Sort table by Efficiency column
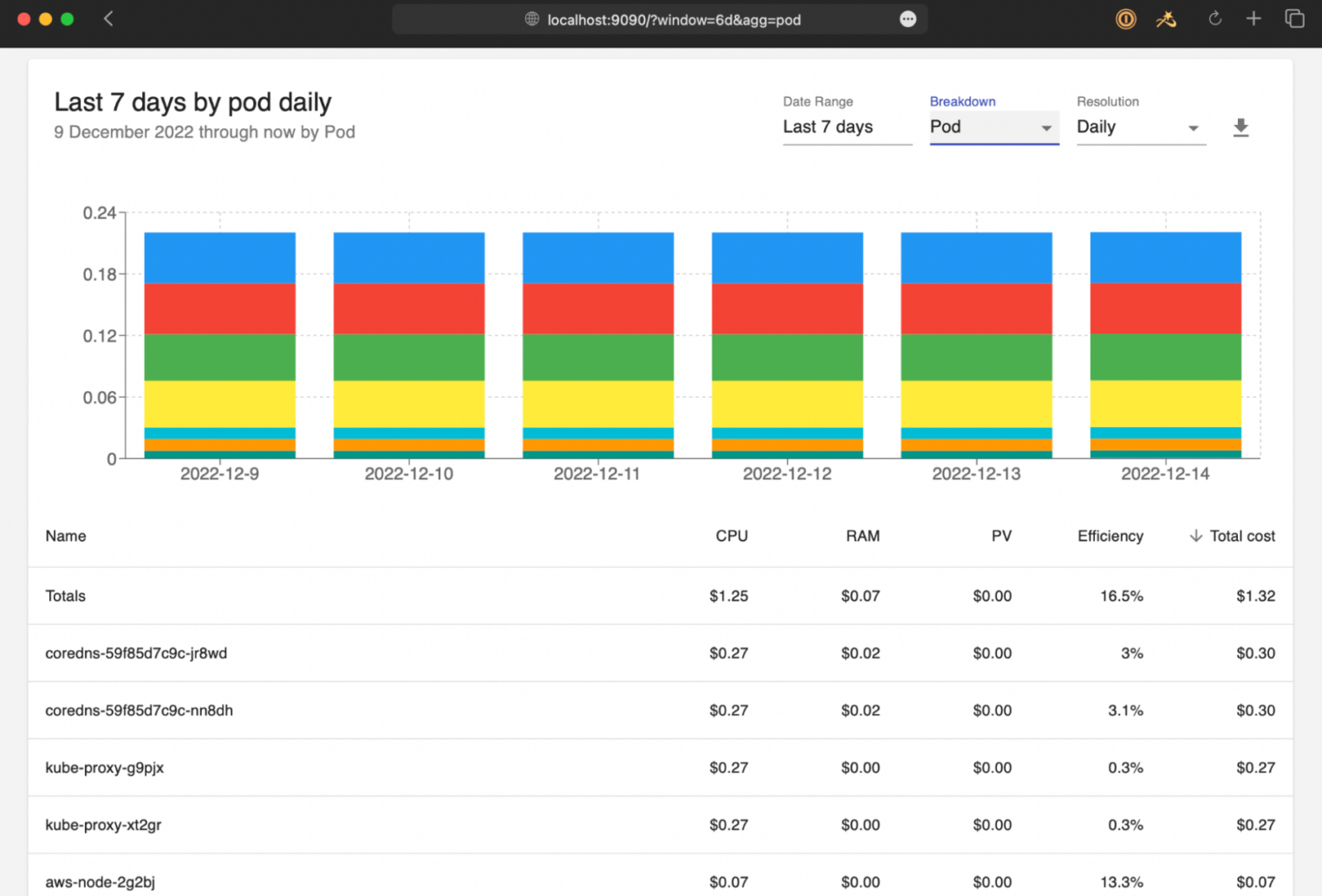 [x=1110, y=536]
